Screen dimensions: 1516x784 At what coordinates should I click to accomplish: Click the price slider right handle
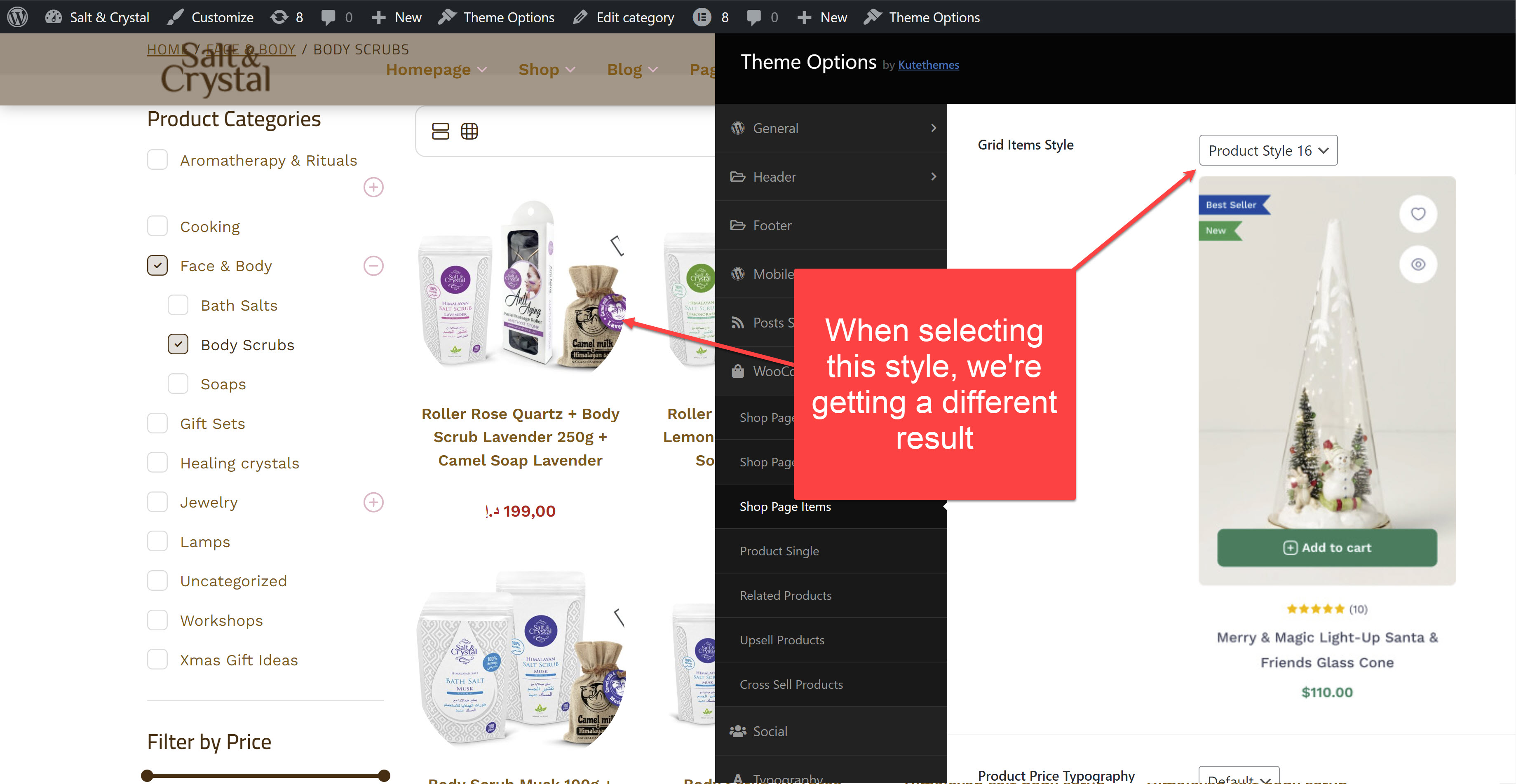384,775
